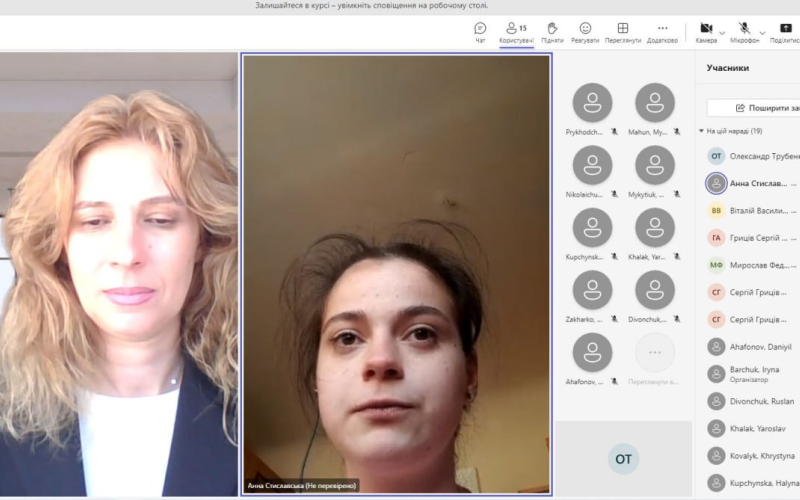
Task: Open microphone options dropdown arrow
Action: point(762,33)
